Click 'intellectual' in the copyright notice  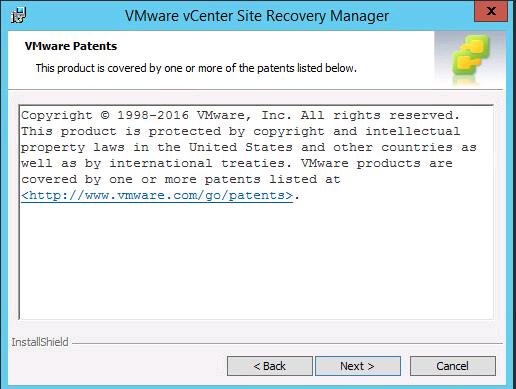coord(413,131)
